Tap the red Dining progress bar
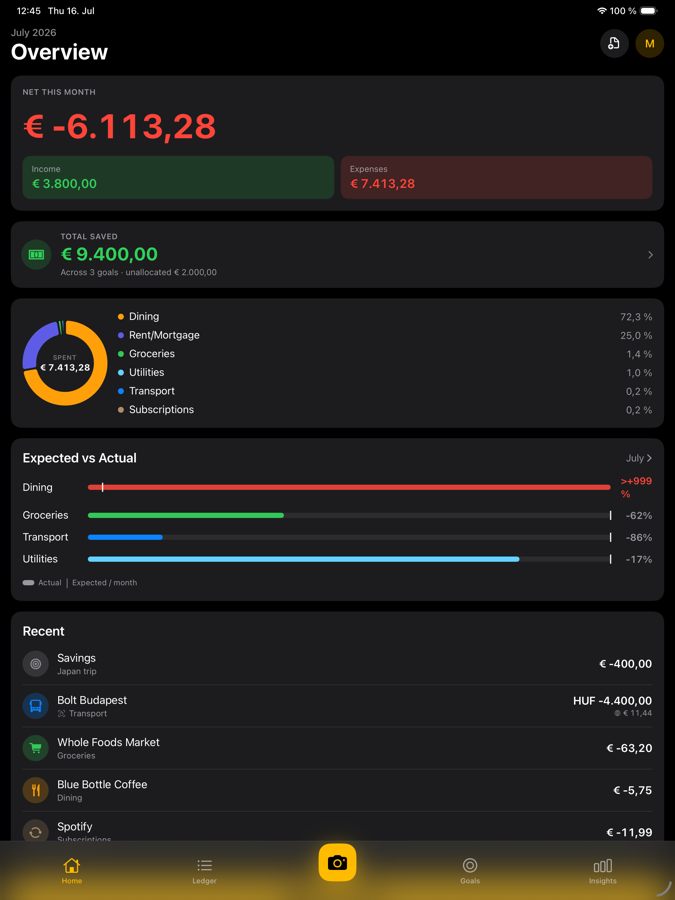This screenshot has width=675, height=900. [x=349, y=487]
